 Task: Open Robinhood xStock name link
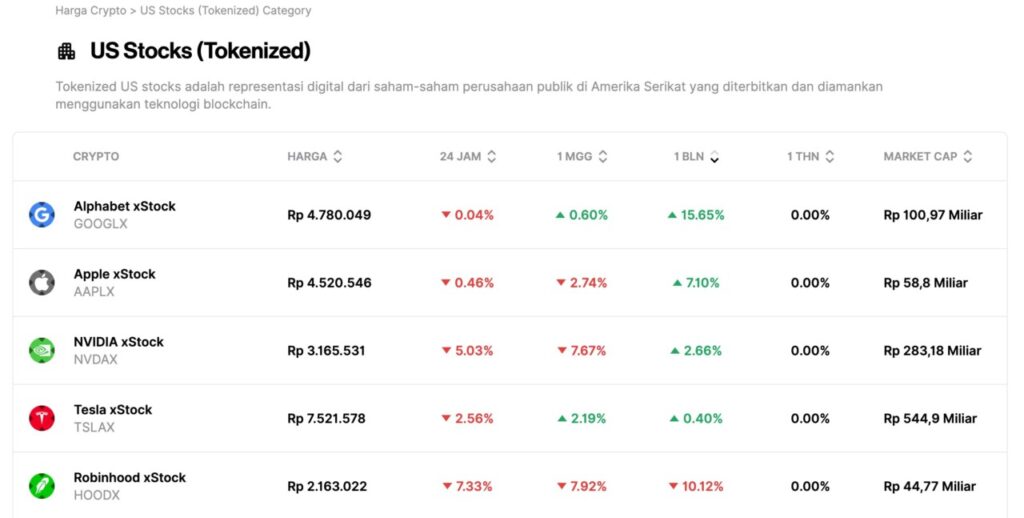coord(130,478)
